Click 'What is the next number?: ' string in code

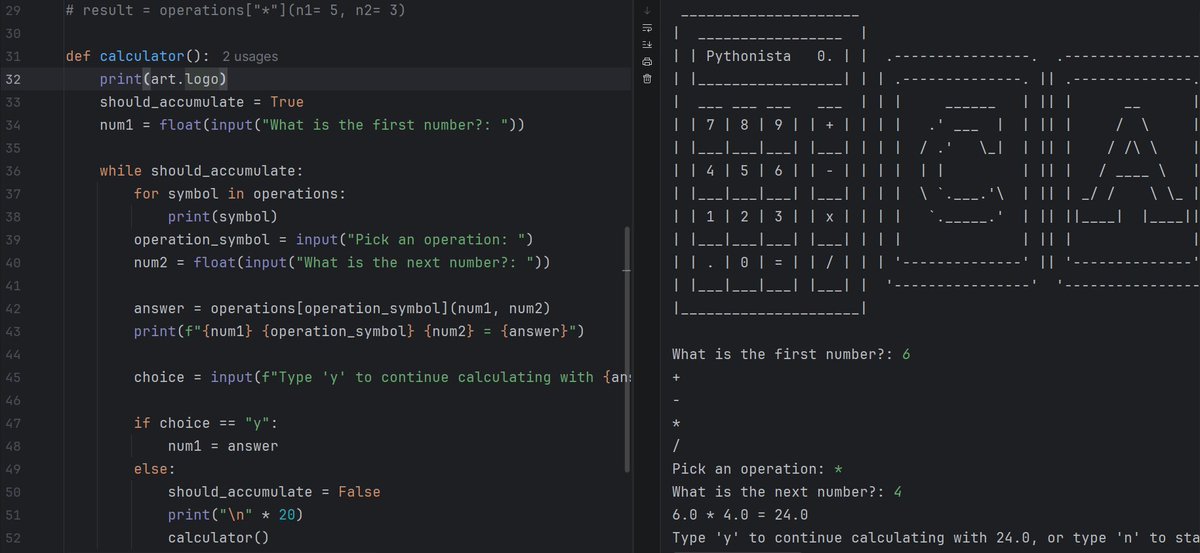[418, 263]
